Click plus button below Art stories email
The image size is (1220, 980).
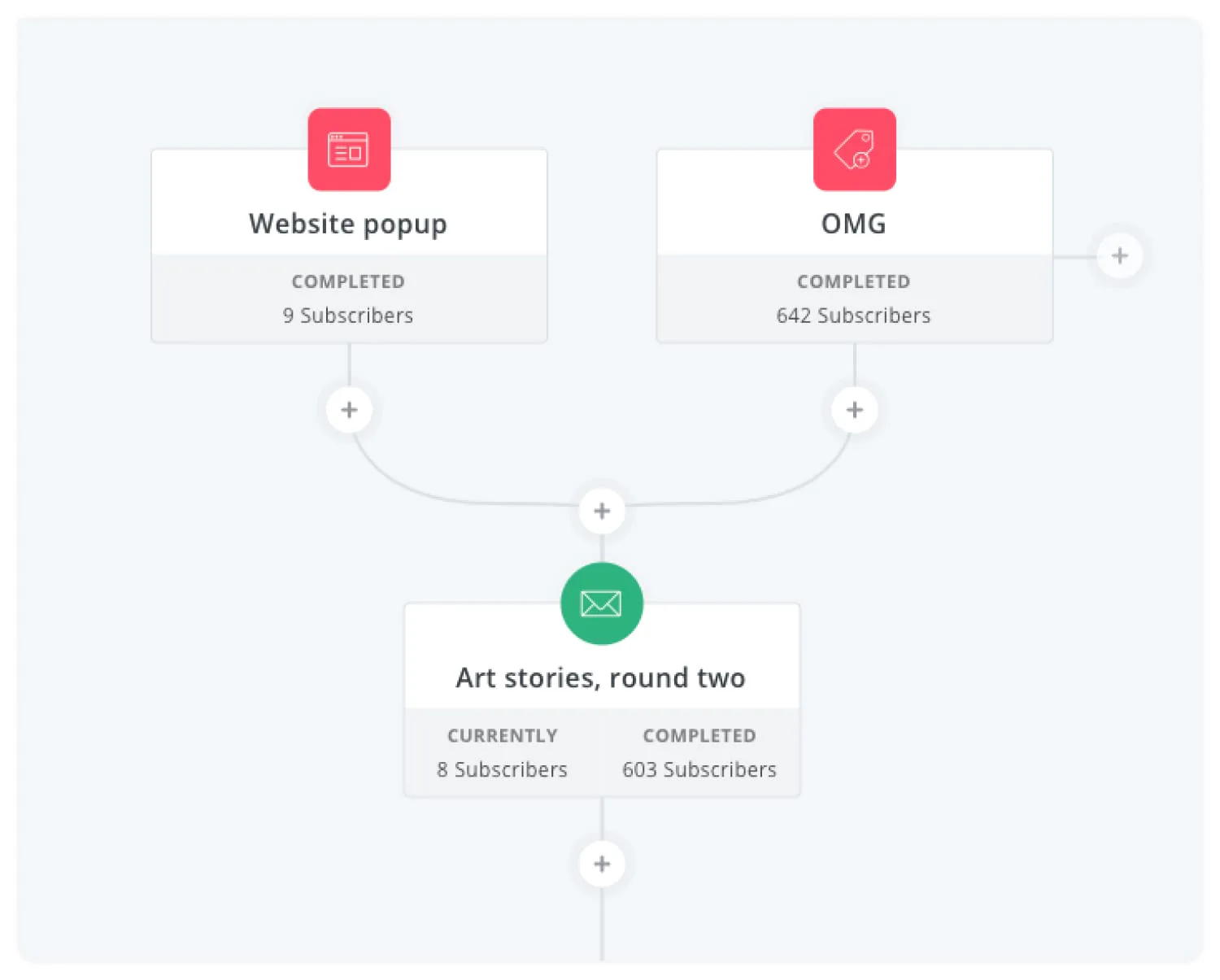point(602,864)
